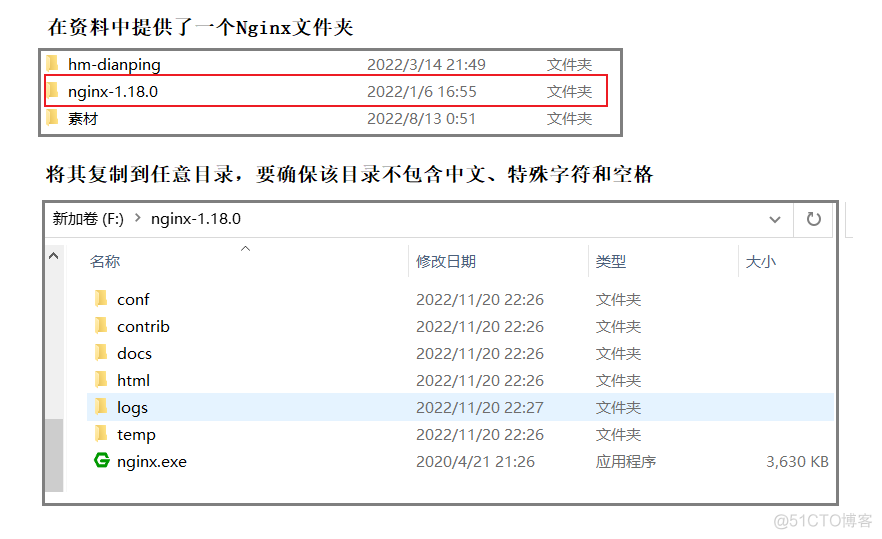Click the date 2022/8/13 0:51

pyautogui.click(x=421, y=119)
